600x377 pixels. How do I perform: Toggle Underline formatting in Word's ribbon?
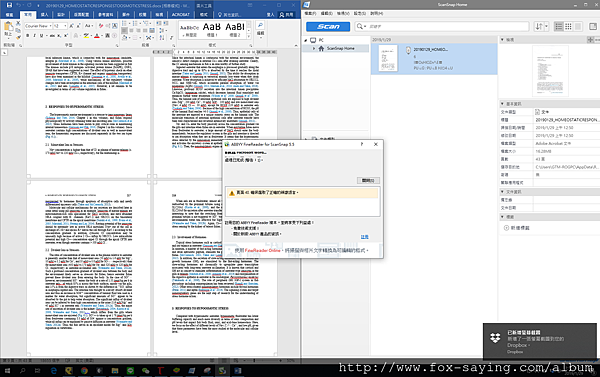click(42, 36)
